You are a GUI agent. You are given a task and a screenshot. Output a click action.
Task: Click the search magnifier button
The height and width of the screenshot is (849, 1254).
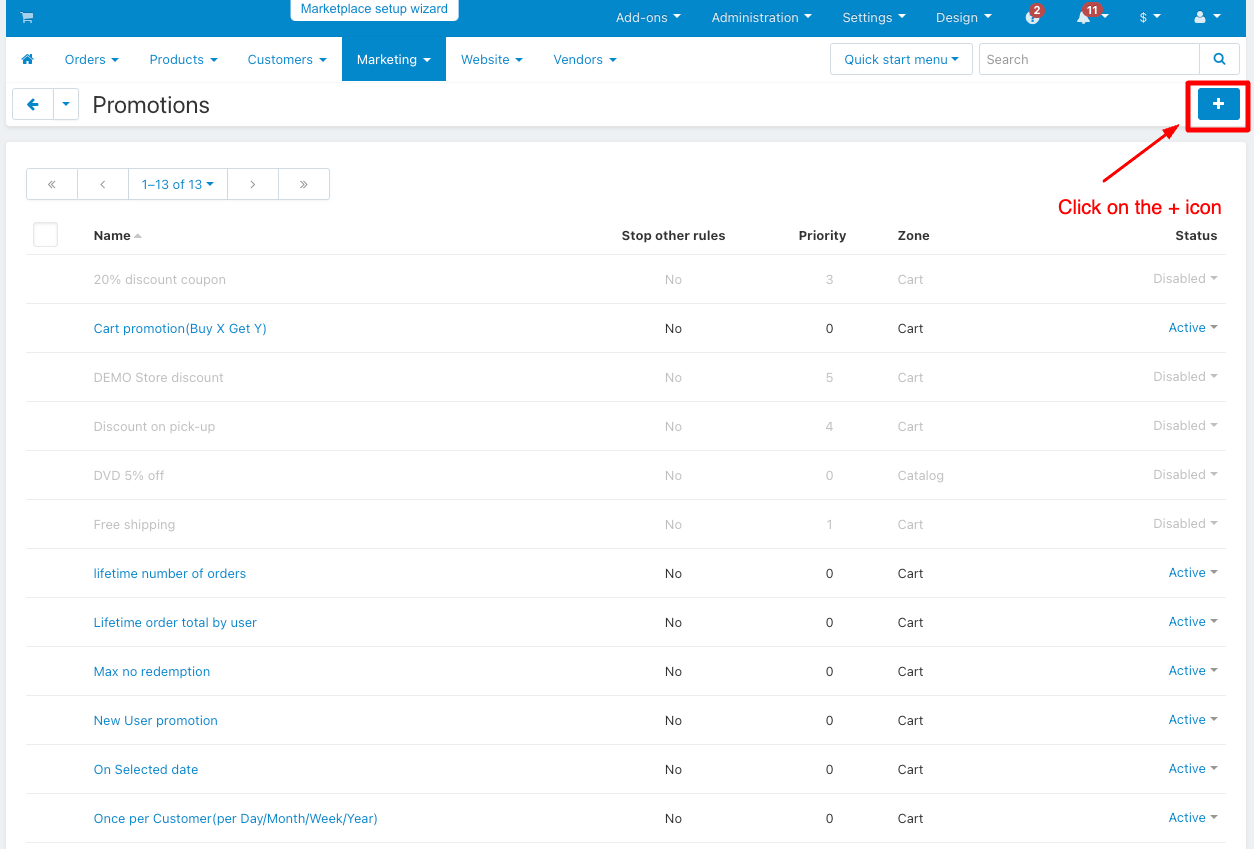pyautogui.click(x=1219, y=60)
